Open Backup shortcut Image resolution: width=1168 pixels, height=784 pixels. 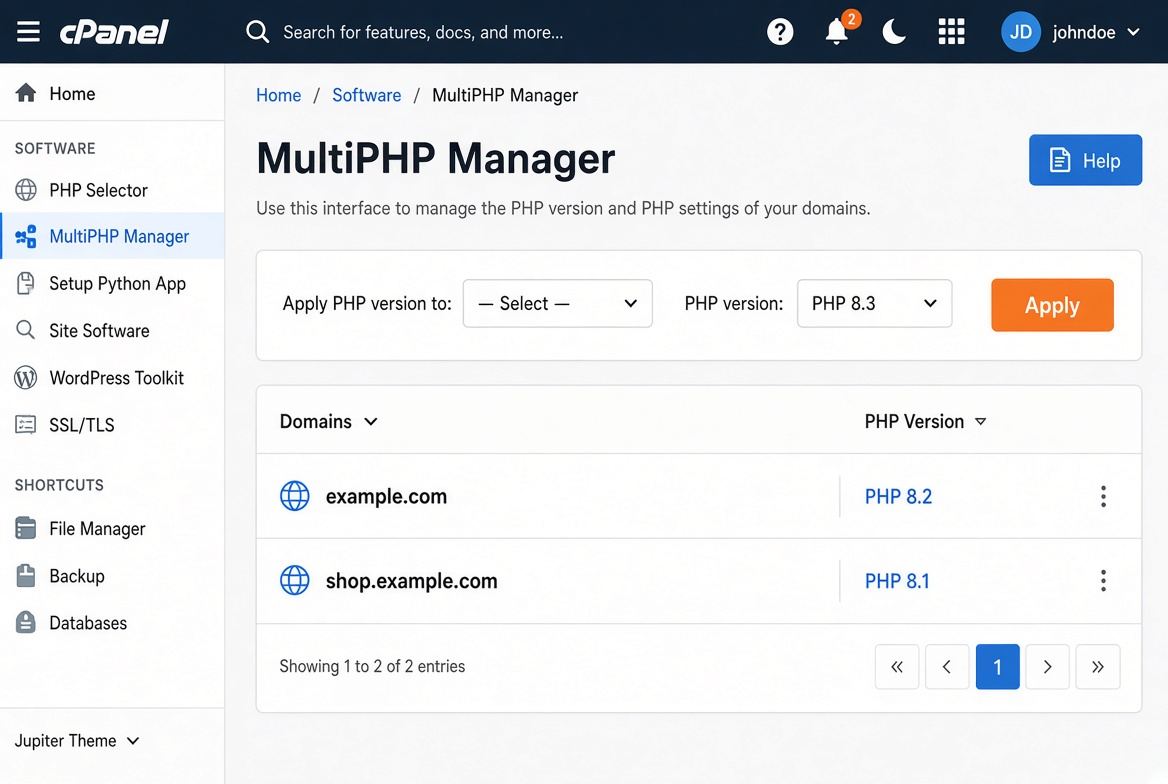112,576
